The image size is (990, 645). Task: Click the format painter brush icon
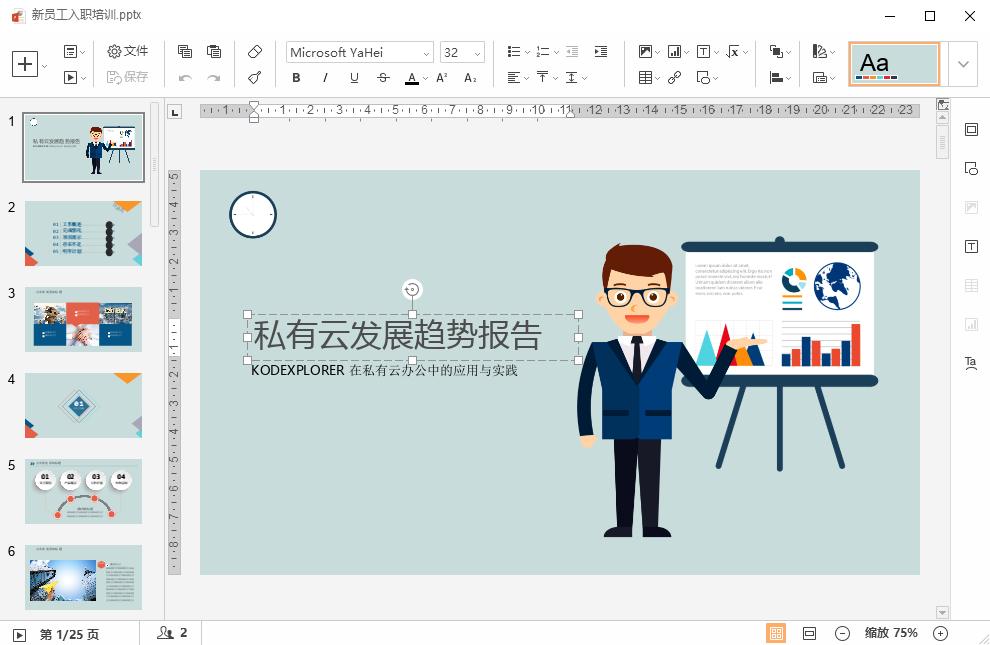click(254, 78)
